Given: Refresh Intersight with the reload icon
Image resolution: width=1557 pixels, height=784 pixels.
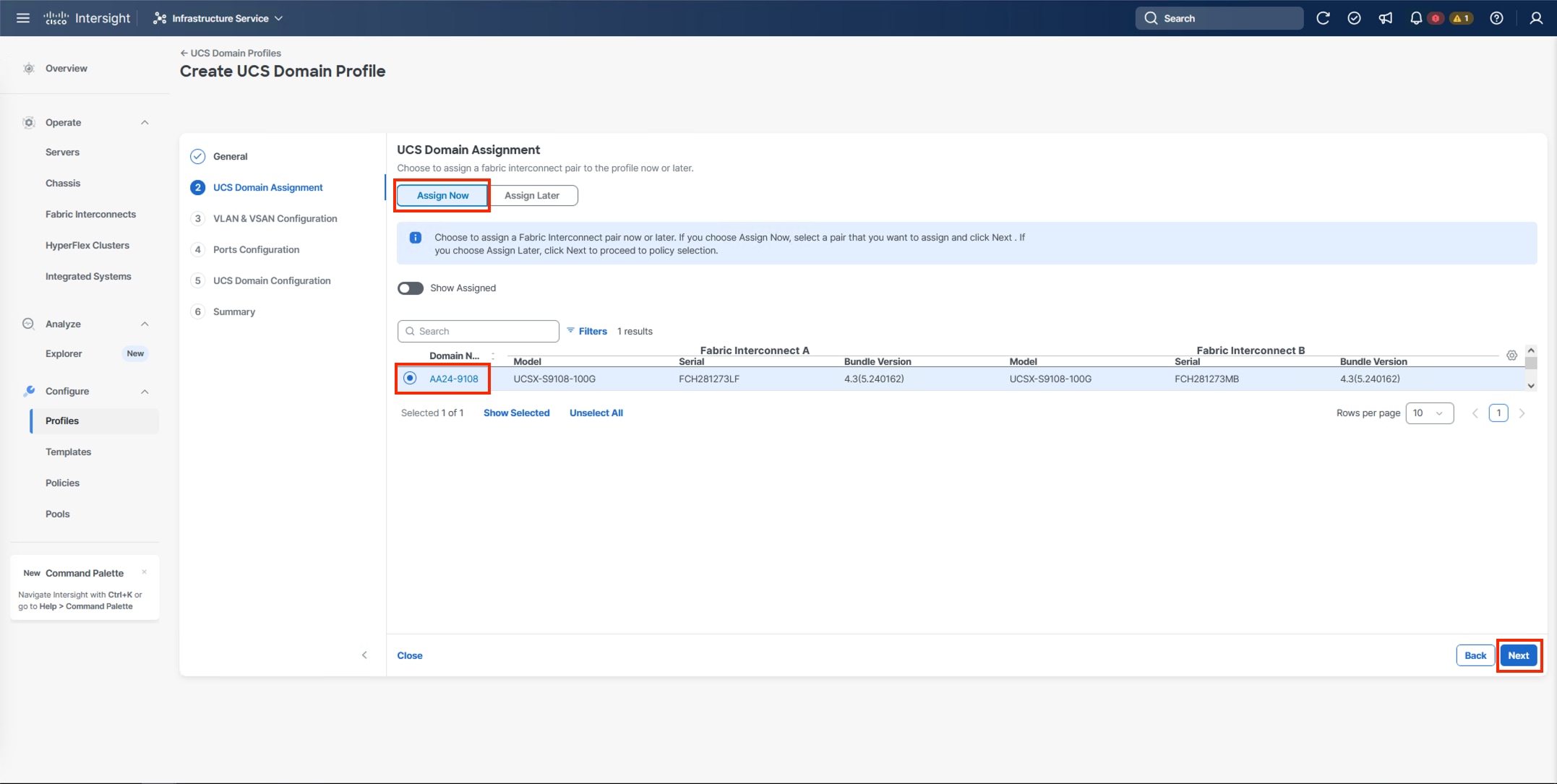Looking at the screenshot, I should (1324, 18).
